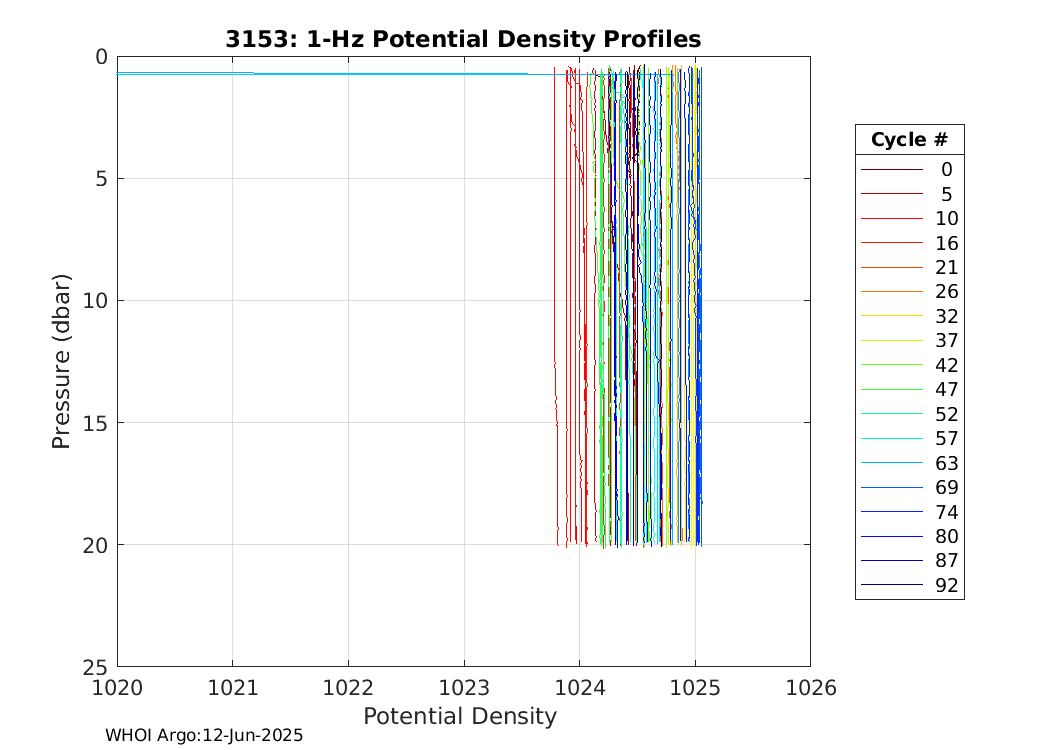Image resolution: width=1050 pixels, height=750 pixels.
Task: Select legend entry for cycle 92
Action: coord(909,585)
